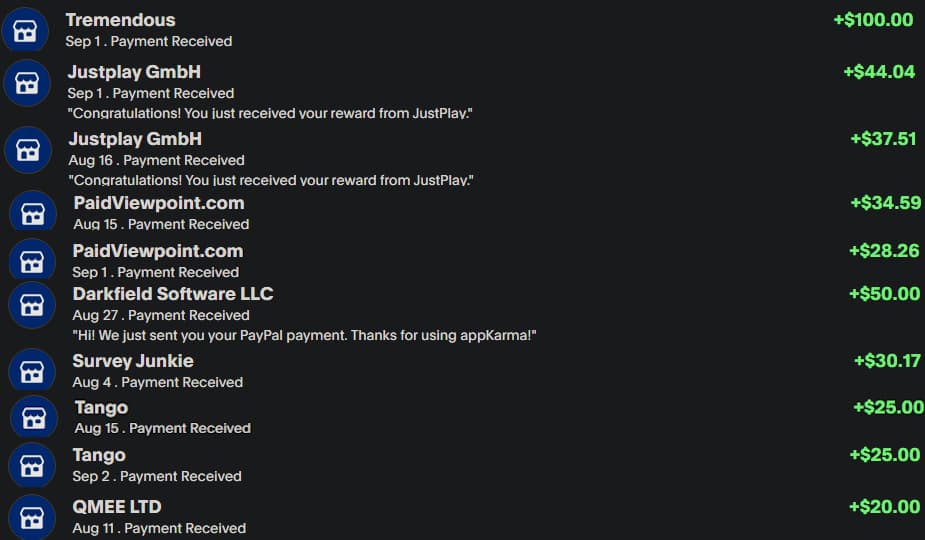The image size is (925, 540).
Task: Open the QMEE LTD merchant name
Action: click(117, 507)
